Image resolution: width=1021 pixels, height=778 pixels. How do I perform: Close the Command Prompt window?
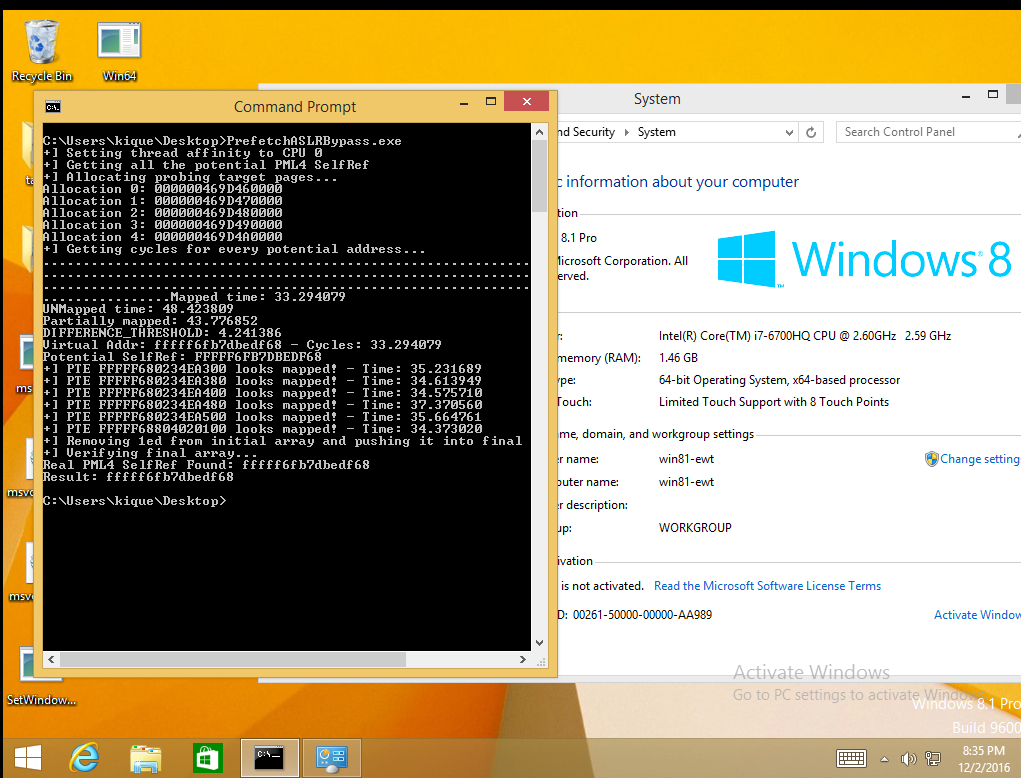tap(527, 102)
